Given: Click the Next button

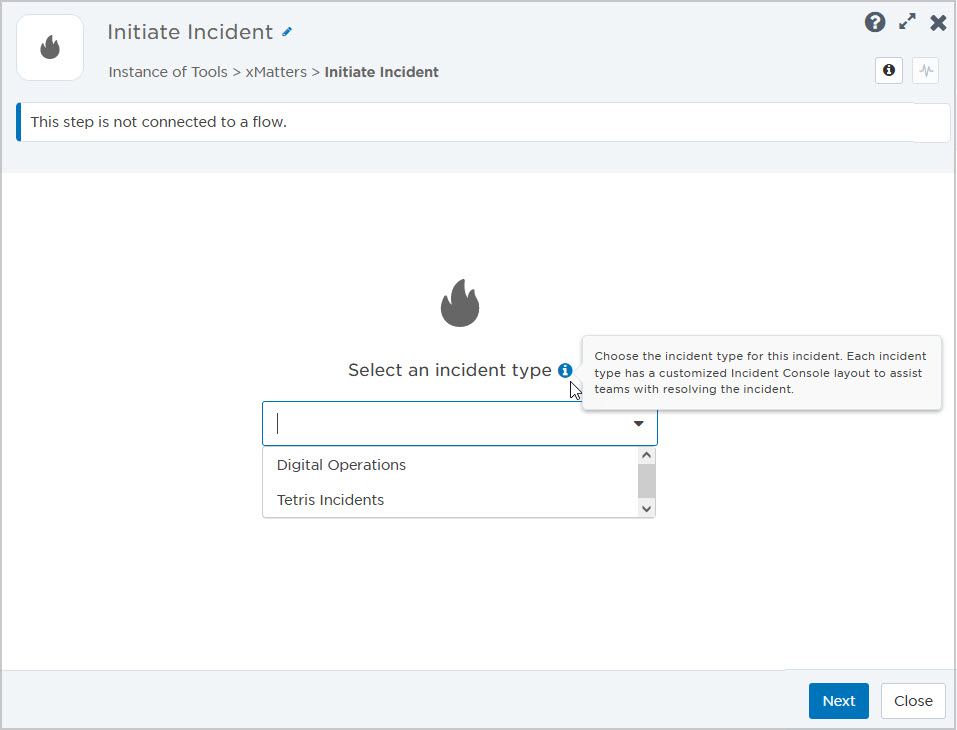Looking at the screenshot, I should click(x=839, y=701).
